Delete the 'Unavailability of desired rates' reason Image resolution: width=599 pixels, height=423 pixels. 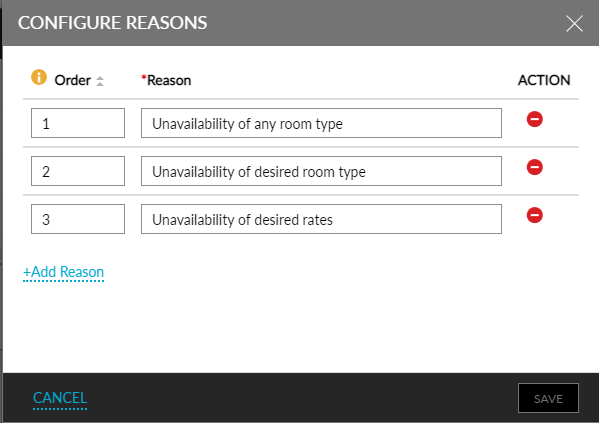(x=534, y=215)
